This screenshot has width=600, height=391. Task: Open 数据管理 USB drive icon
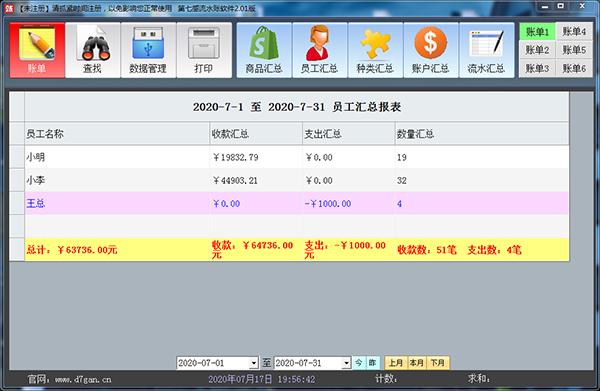tap(148, 50)
